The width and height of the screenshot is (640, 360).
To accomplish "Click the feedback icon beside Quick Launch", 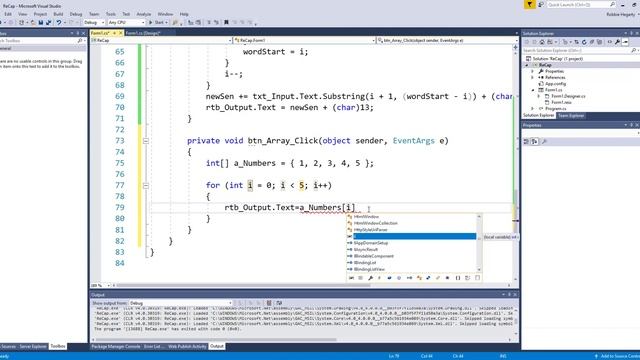I will pyautogui.click(x=541, y=4).
